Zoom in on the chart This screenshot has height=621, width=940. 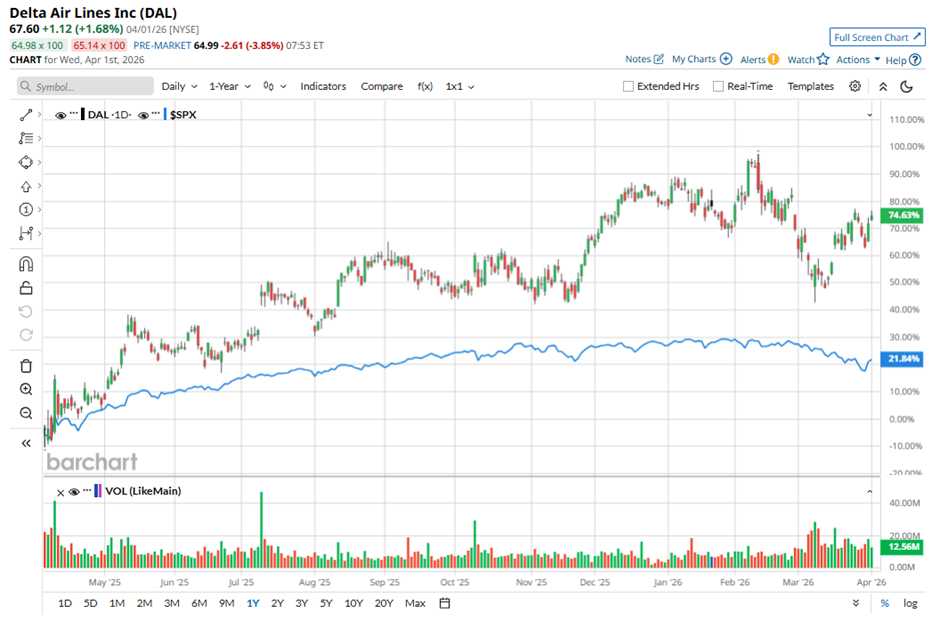click(26, 390)
